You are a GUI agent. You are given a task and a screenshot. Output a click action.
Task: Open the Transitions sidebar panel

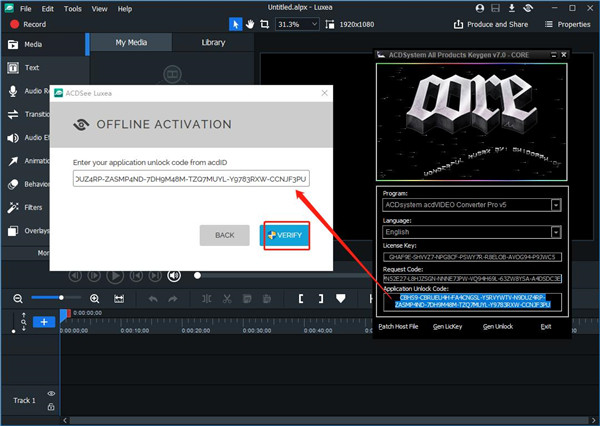tap(26, 114)
